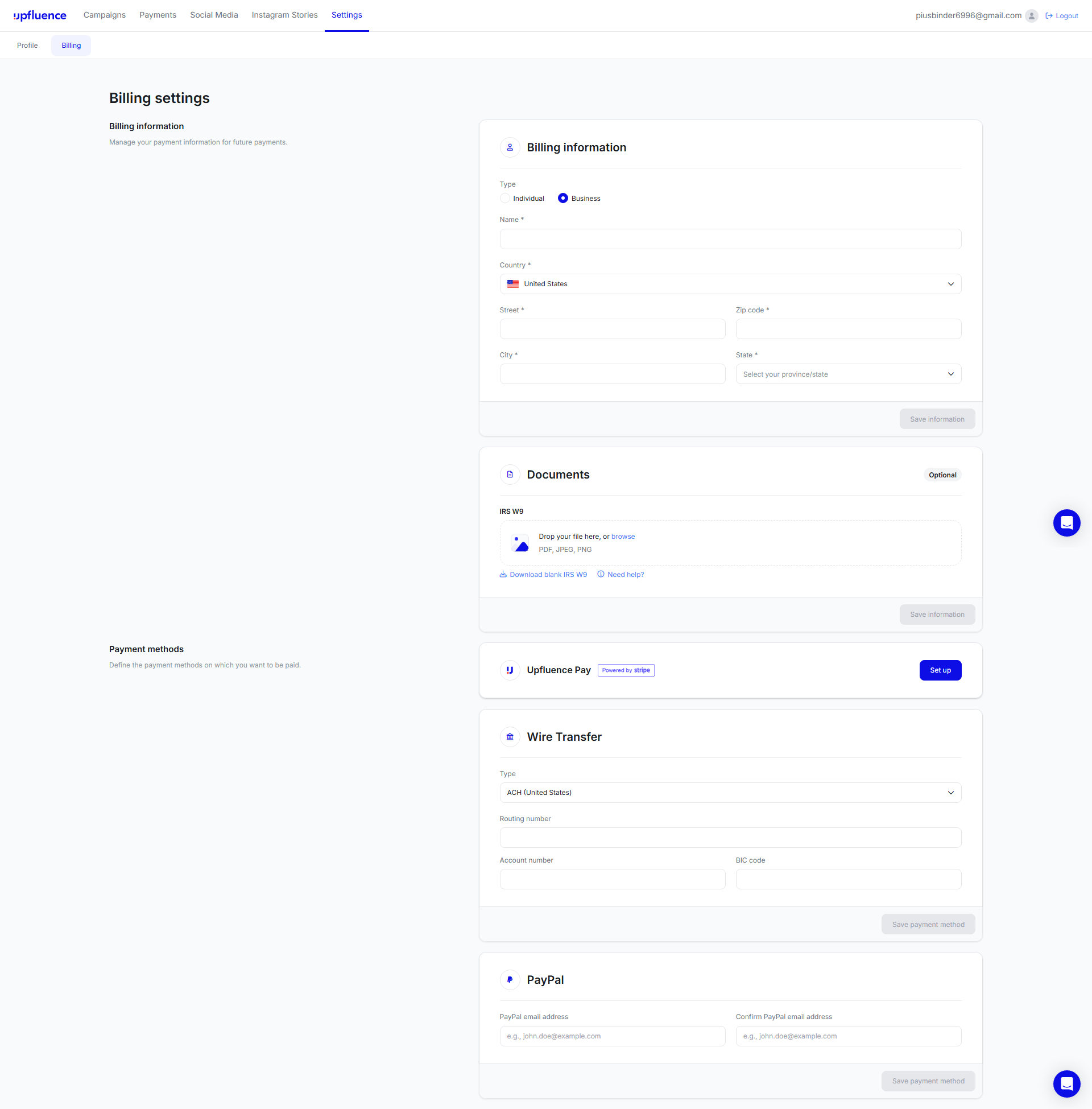Go to Instagram Stories page
The width and height of the screenshot is (1092, 1109).
click(284, 15)
